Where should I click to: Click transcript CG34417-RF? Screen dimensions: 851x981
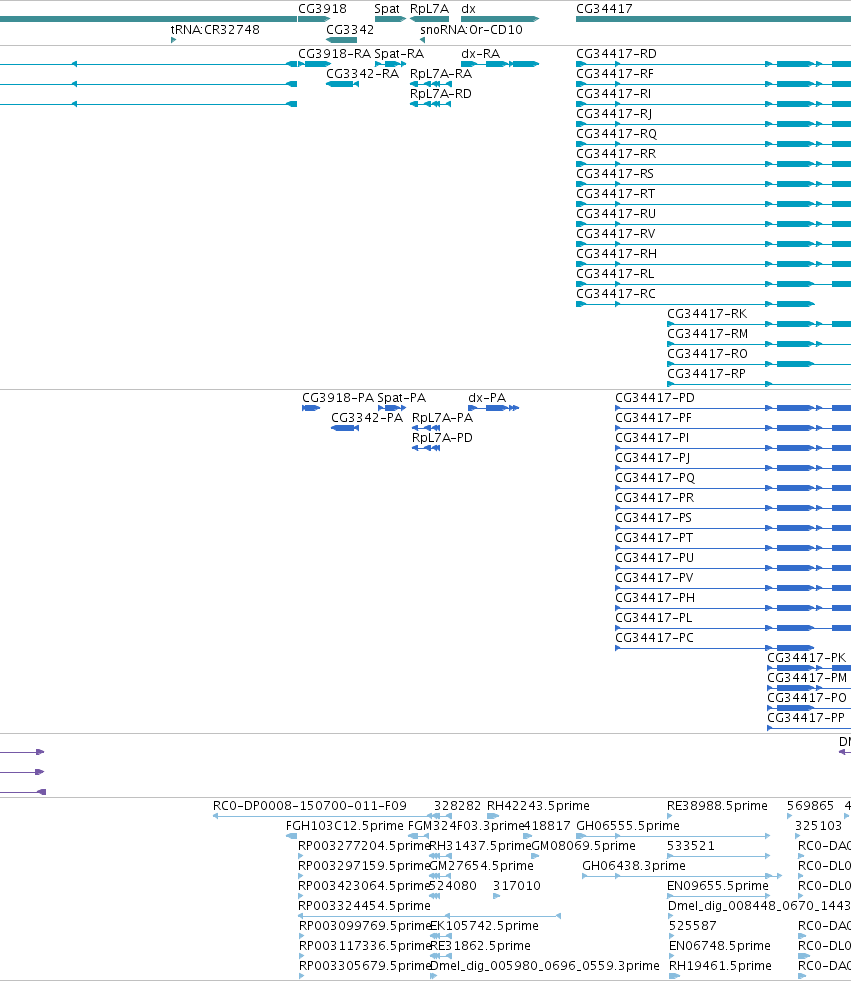pos(614,74)
